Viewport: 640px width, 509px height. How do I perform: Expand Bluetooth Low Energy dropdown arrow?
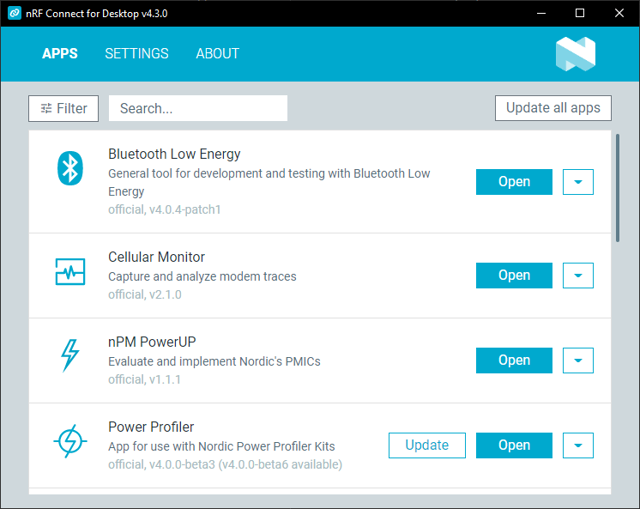578,182
